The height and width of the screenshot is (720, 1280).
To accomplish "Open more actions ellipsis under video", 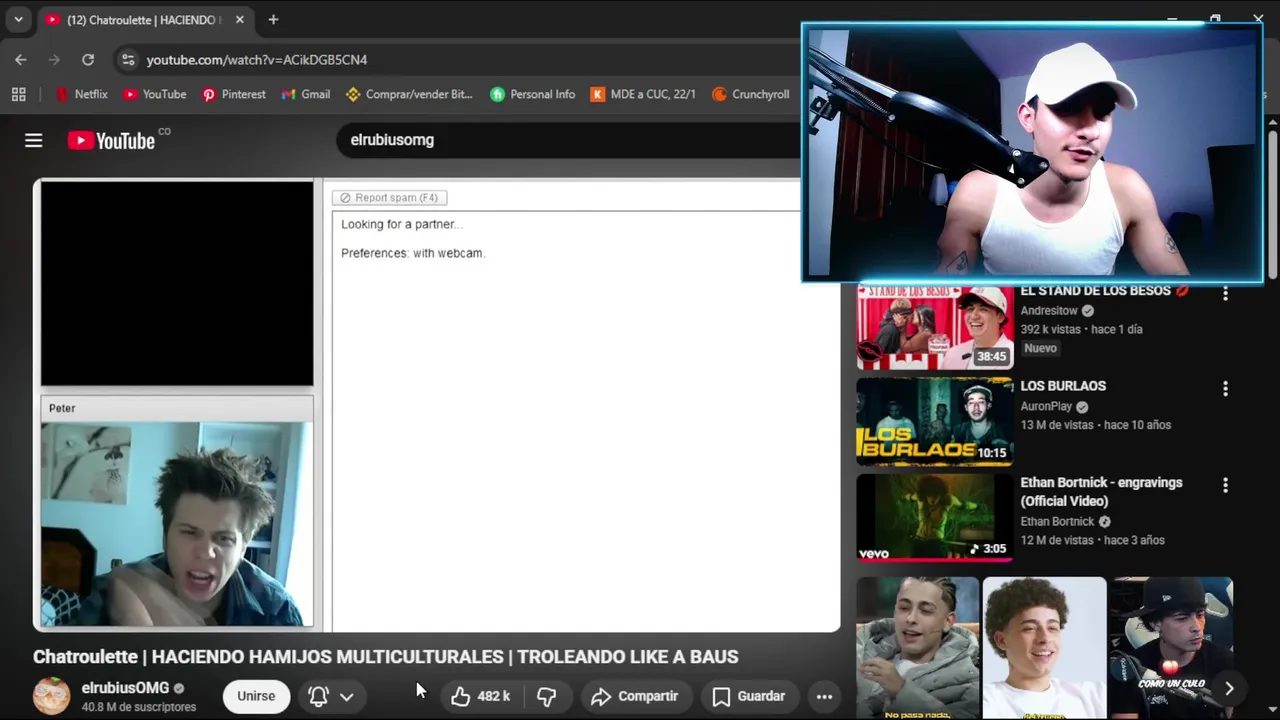I will [824, 696].
